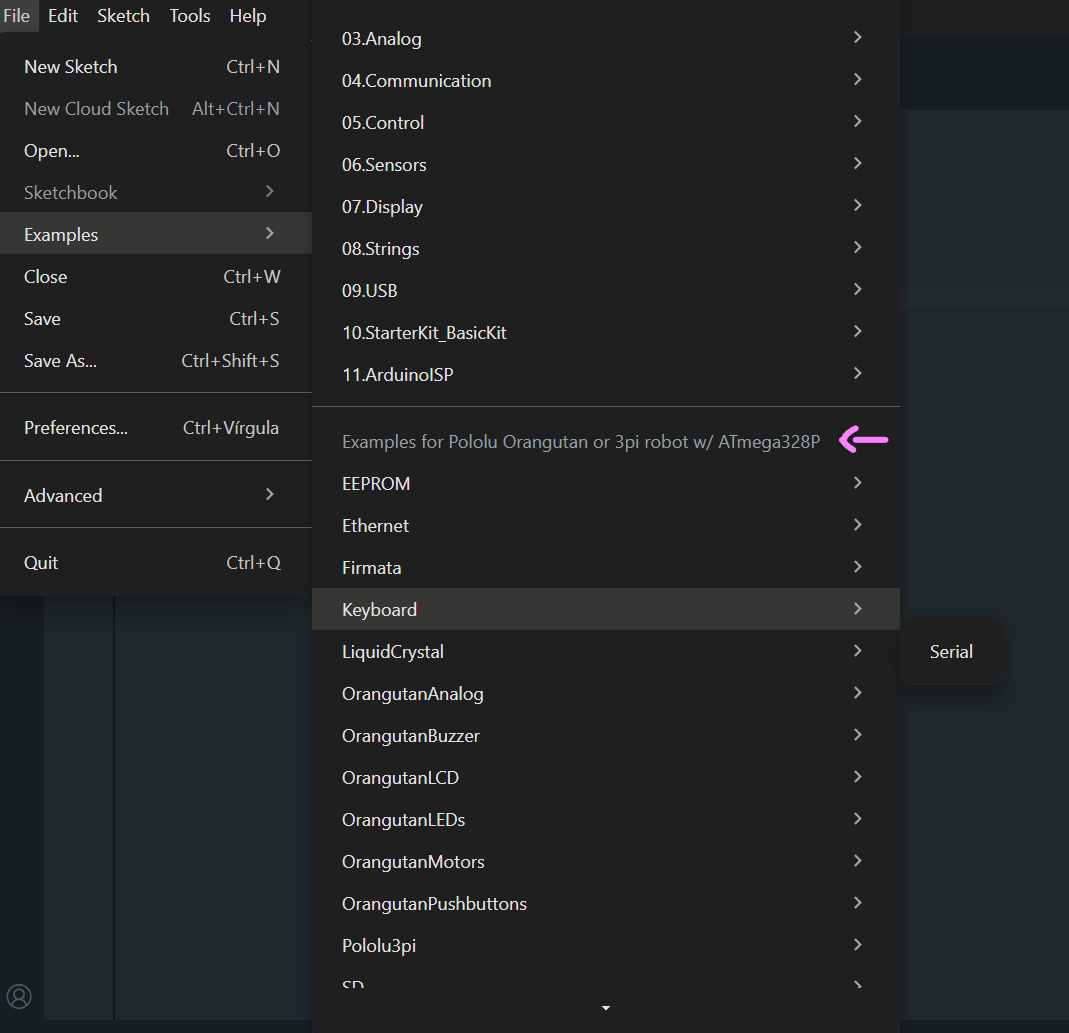Open 05.Control examples submenu
Viewport: 1069px width, 1033px height.
point(605,123)
